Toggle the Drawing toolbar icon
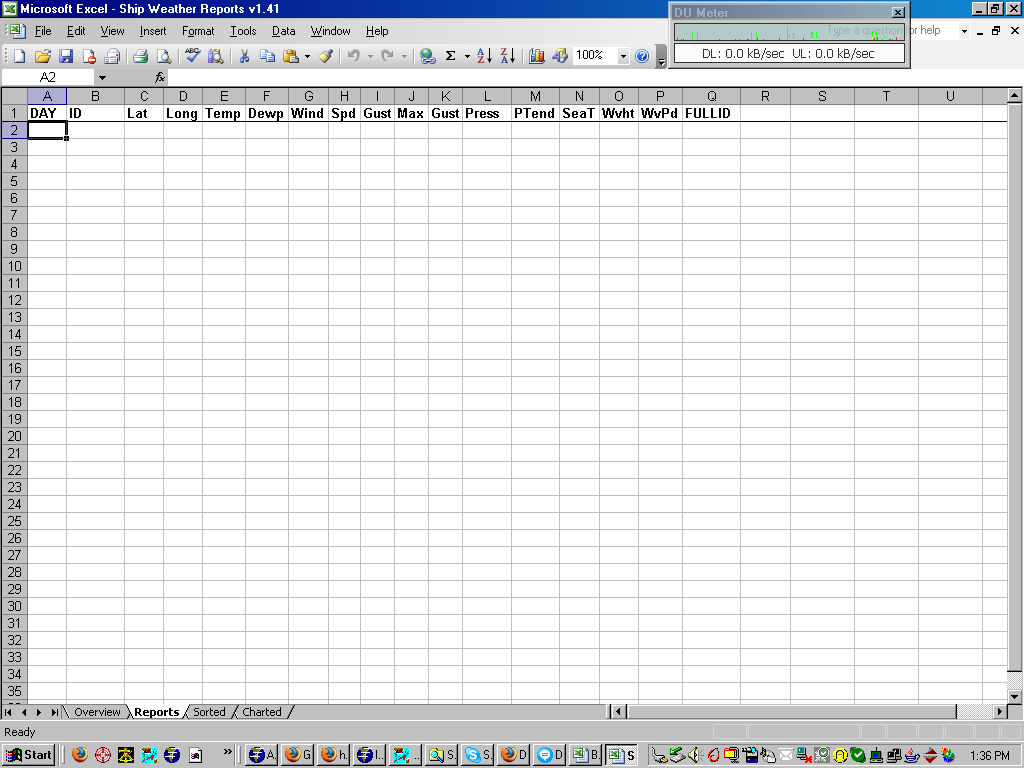Image resolution: width=1024 pixels, height=768 pixels. pos(560,56)
